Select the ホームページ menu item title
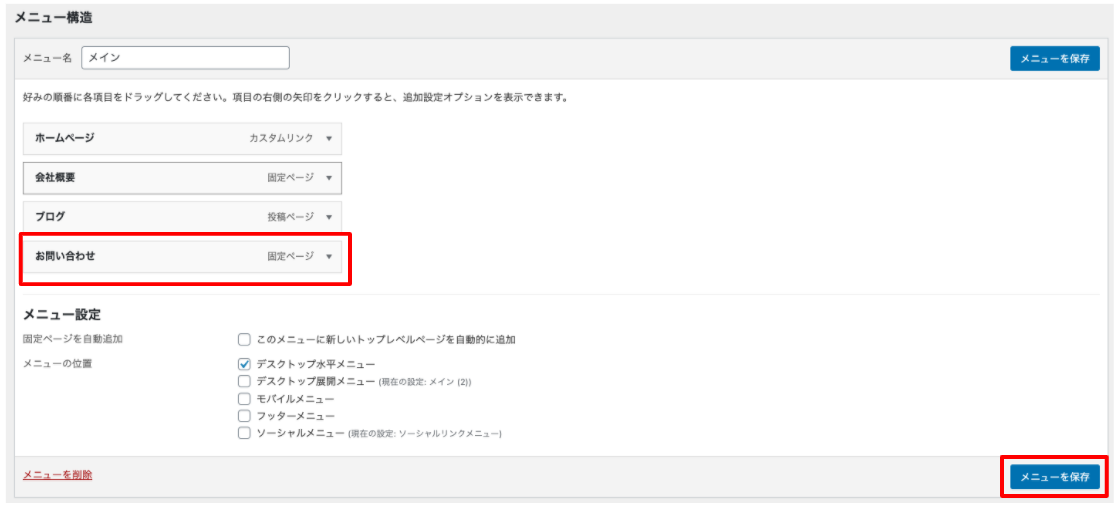 (x=65, y=139)
